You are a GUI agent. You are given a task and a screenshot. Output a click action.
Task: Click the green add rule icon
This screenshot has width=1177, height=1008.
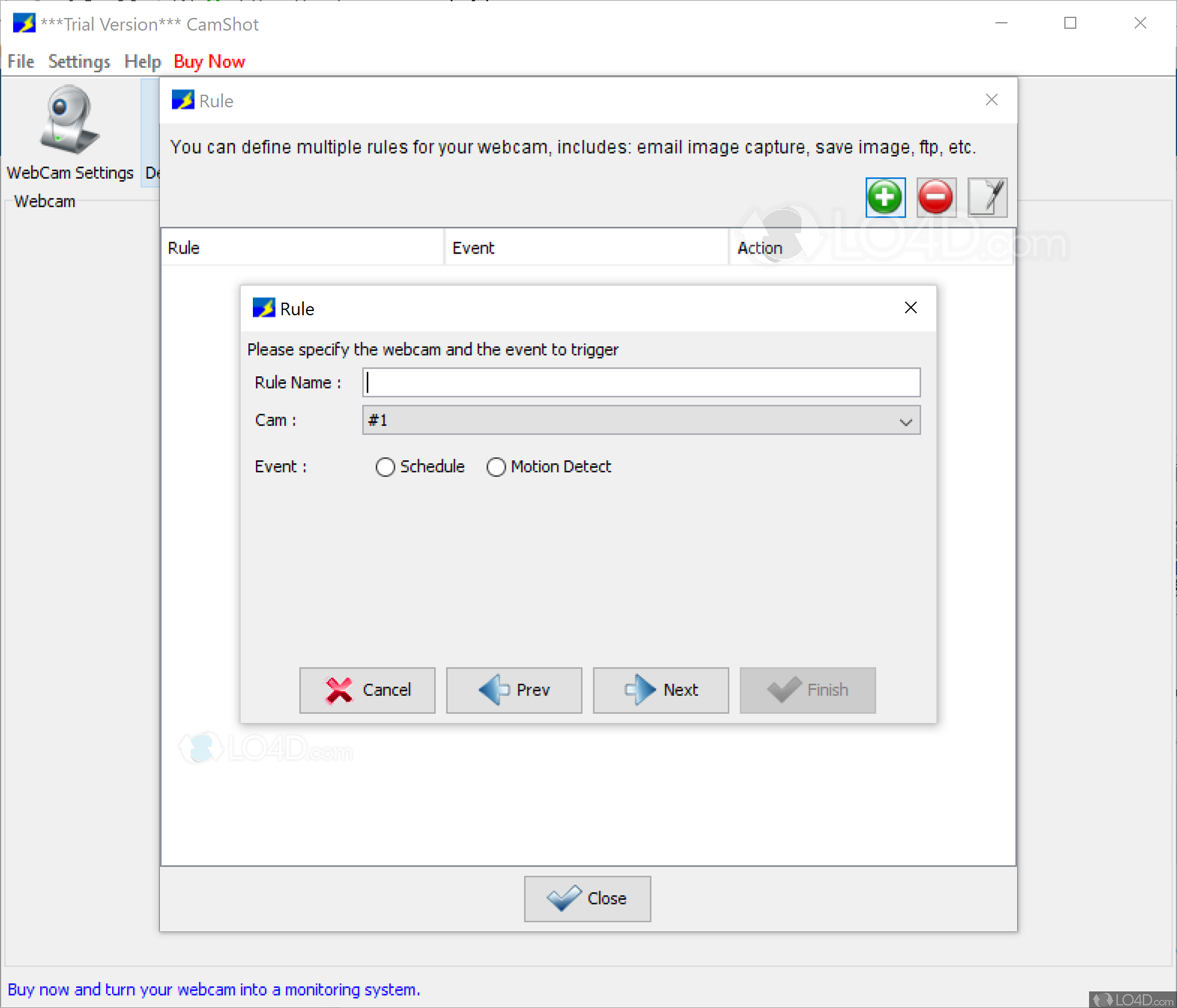coord(885,197)
